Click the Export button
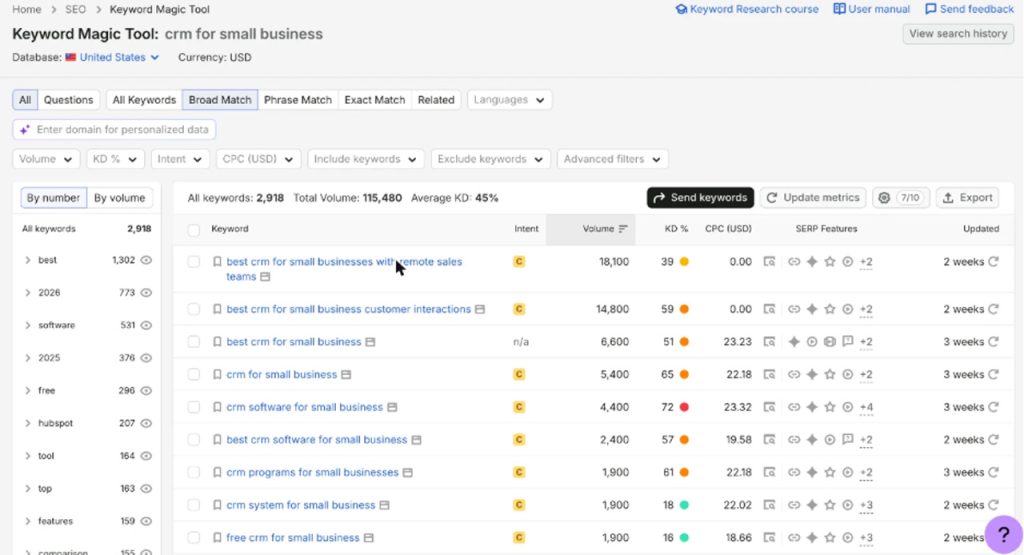The width and height of the screenshot is (1024, 555). (x=968, y=197)
